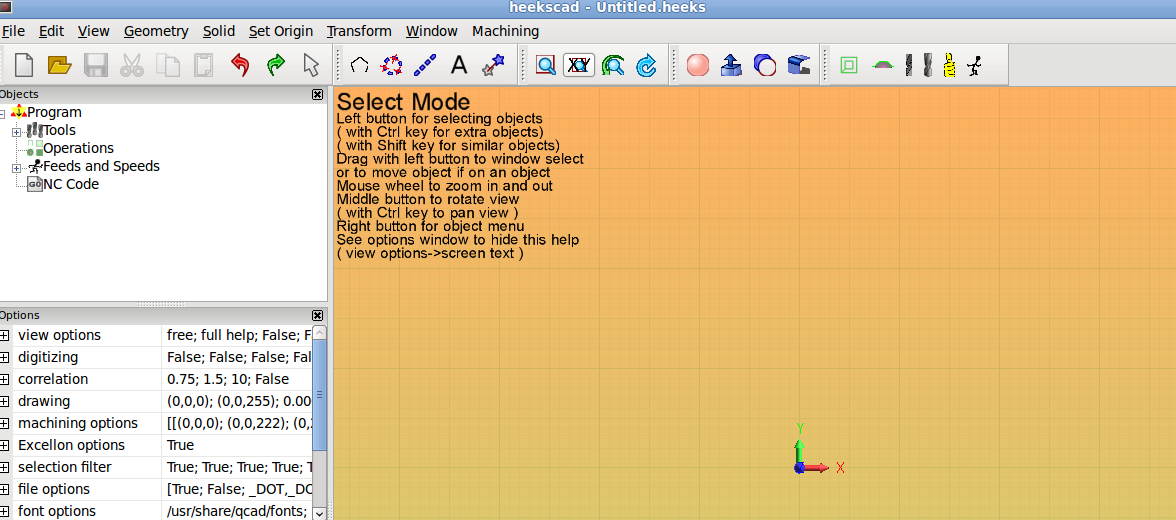Close the Objects panel
Screen dimensions: 1176x520
pos(318,94)
